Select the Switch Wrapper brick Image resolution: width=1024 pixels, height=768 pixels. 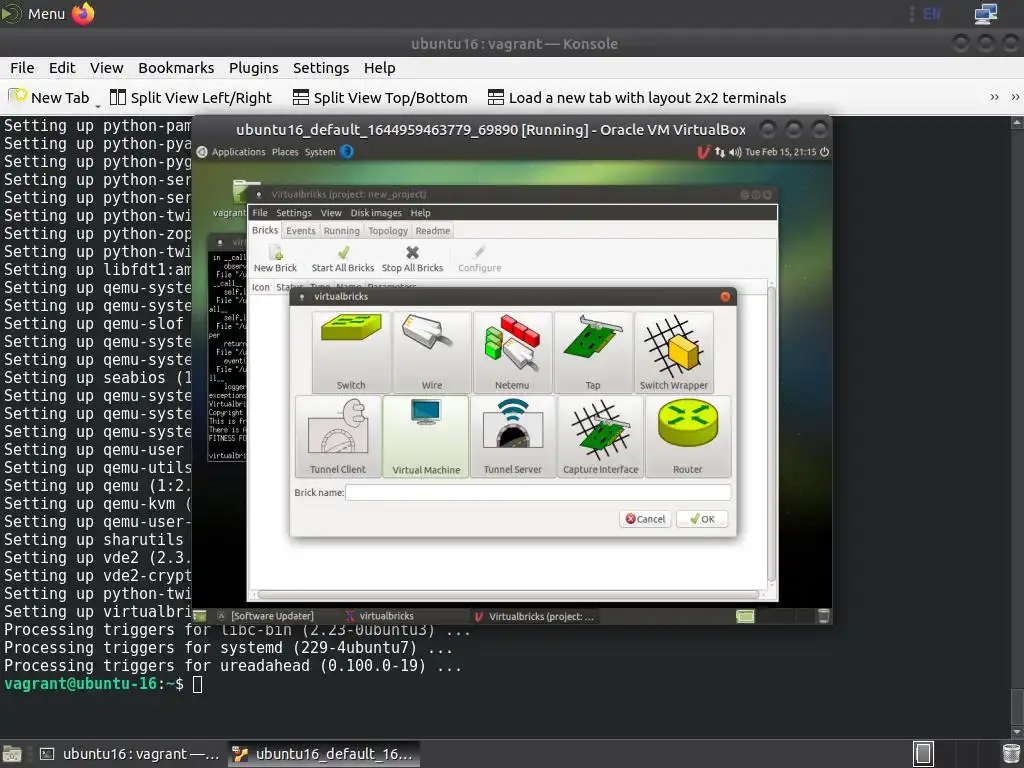(x=673, y=352)
